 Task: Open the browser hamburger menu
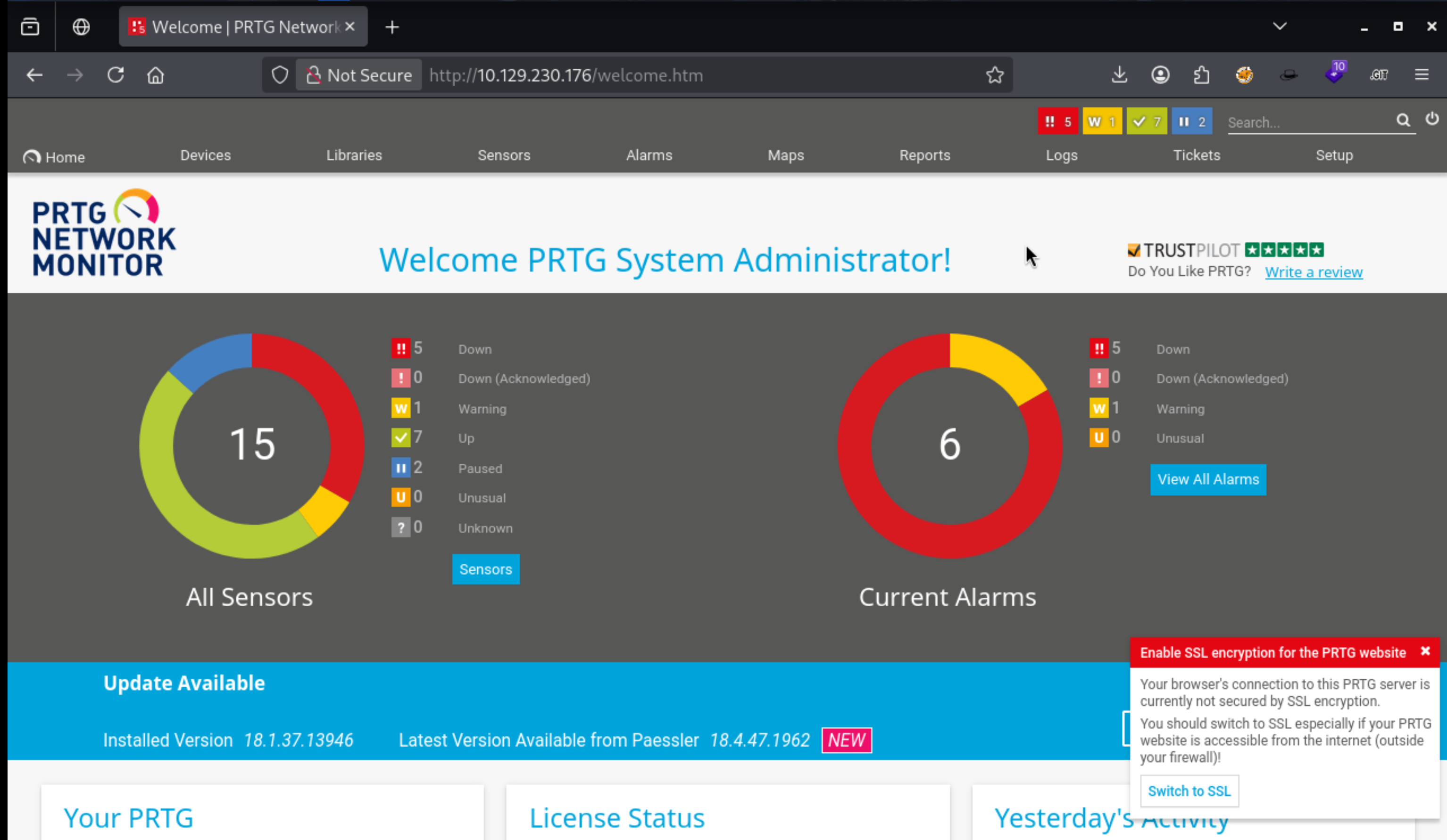coord(1421,75)
